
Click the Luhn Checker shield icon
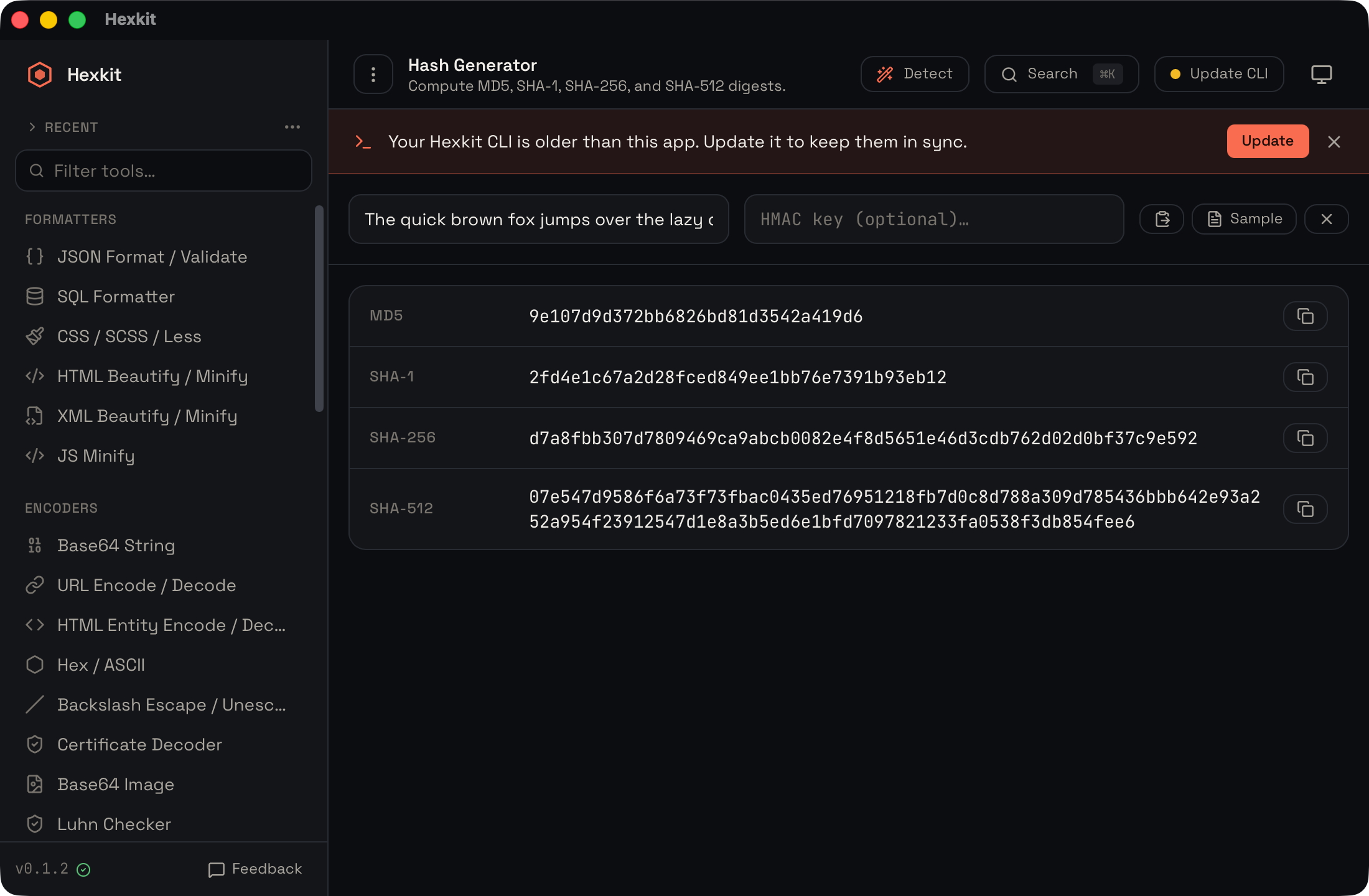click(35, 824)
